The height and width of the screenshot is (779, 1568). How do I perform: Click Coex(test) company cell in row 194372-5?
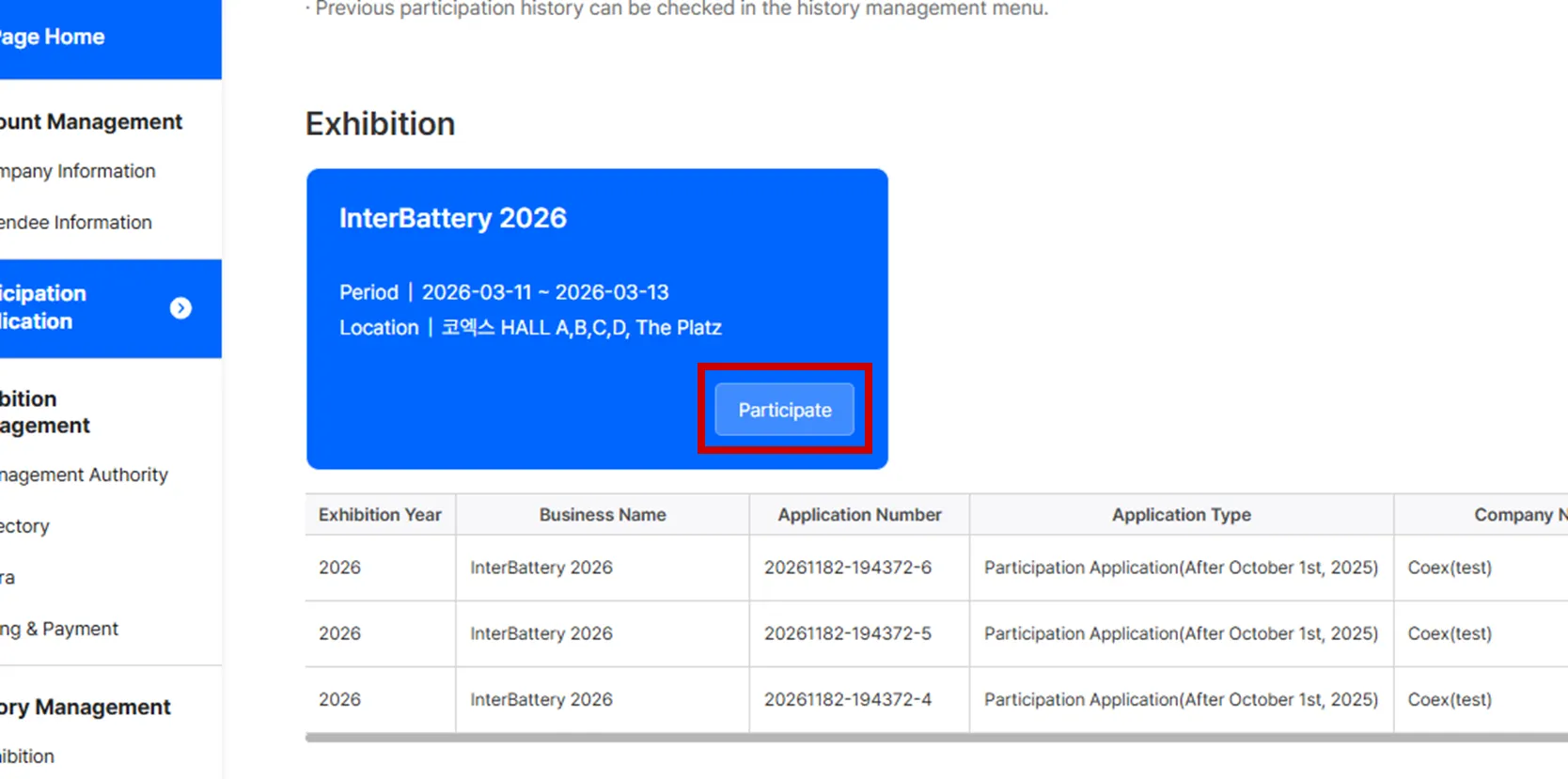click(x=1450, y=633)
